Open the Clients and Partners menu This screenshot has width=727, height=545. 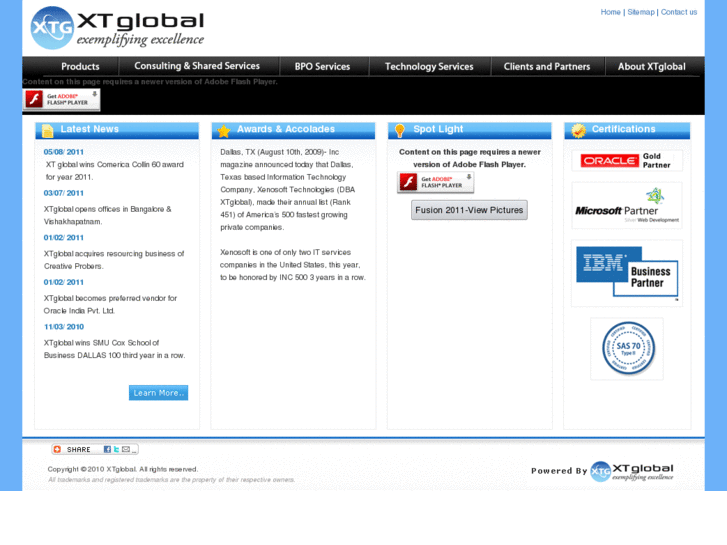click(547, 66)
